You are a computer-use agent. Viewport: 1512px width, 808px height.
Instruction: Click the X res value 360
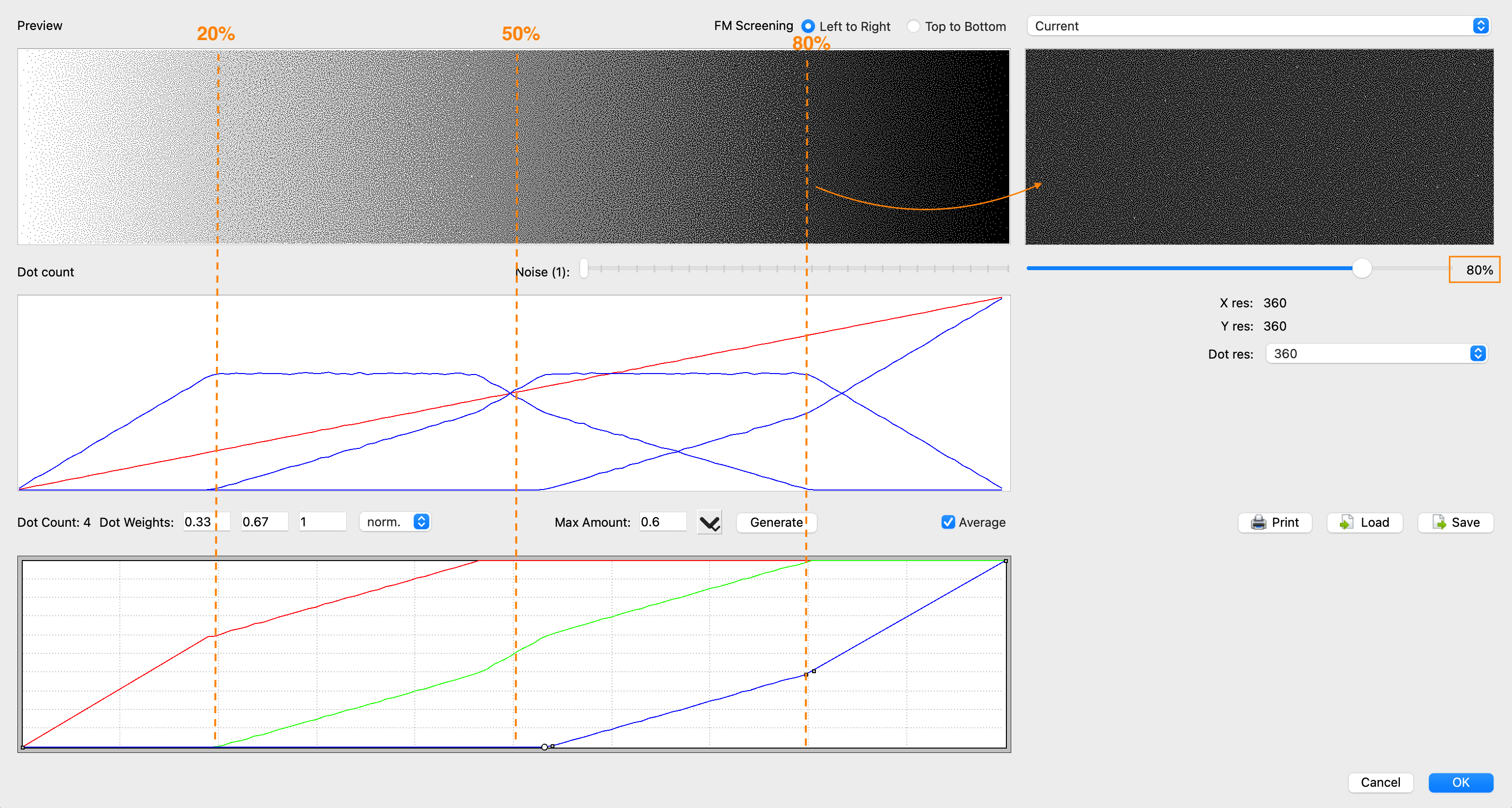click(1275, 303)
